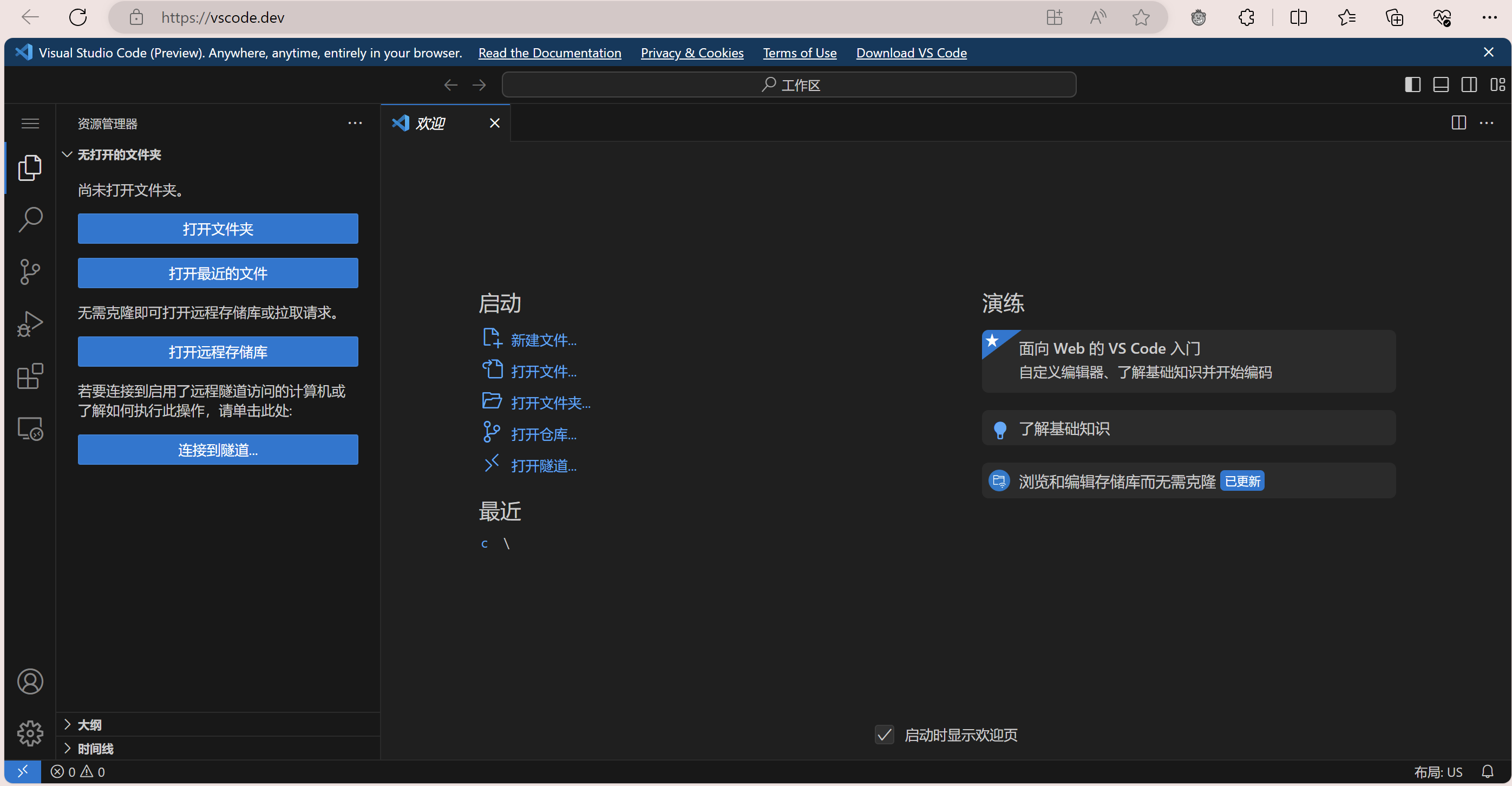Image resolution: width=1512 pixels, height=786 pixels.
Task: Open the Manage gear settings icon
Action: pos(30,733)
